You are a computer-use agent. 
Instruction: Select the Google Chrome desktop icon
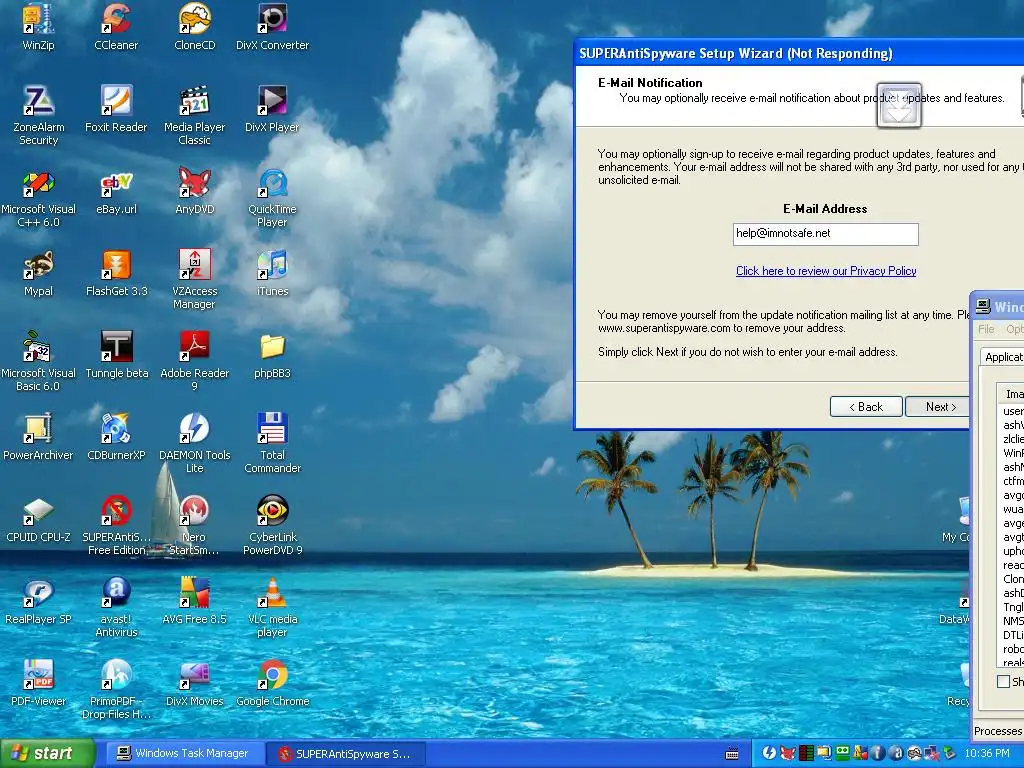pyautogui.click(x=272, y=684)
